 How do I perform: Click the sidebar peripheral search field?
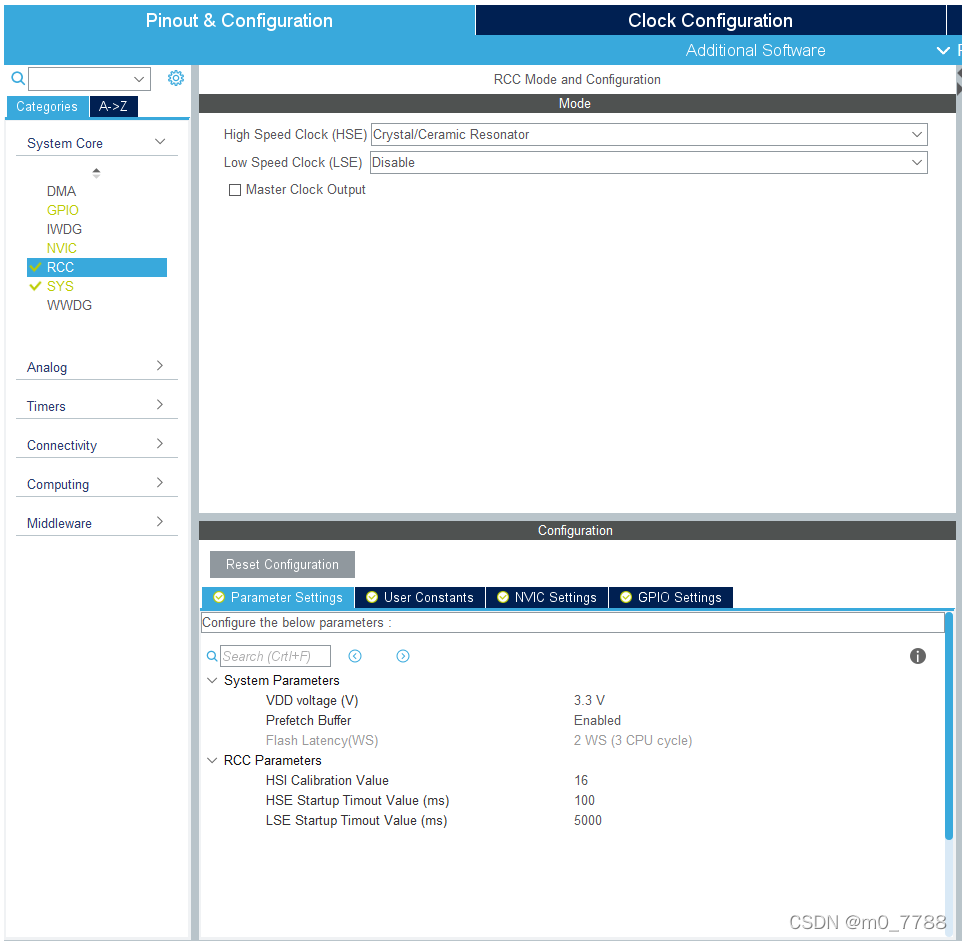coord(89,79)
